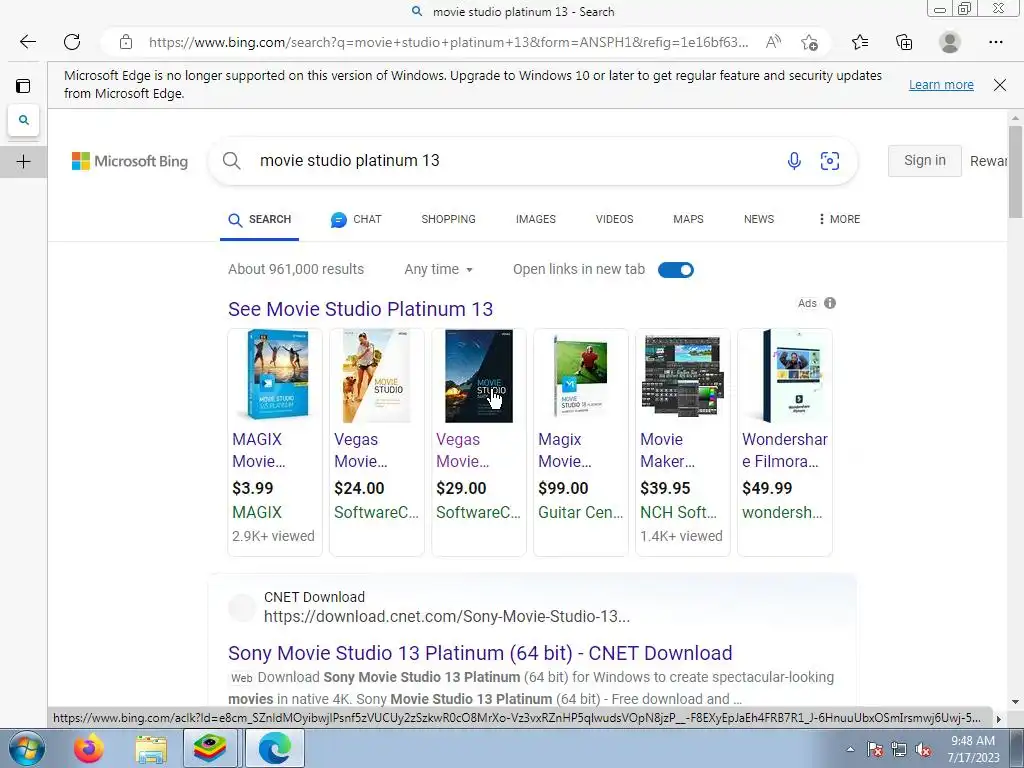Refresh the current page
This screenshot has height=768, width=1024.
tap(72, 42)
